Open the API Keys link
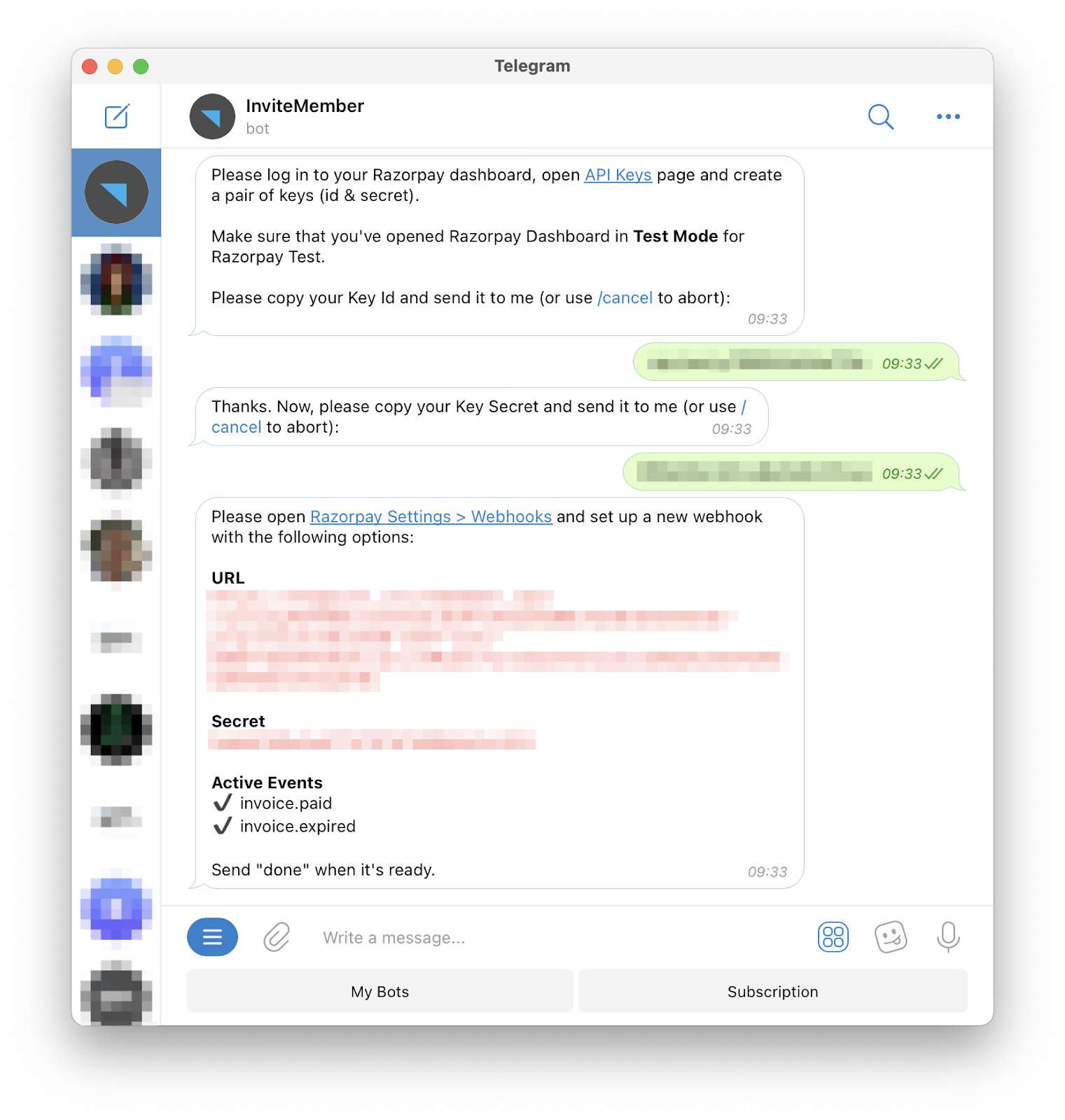Viewport: 1065px width, 1120px height. tap(618, 175)
